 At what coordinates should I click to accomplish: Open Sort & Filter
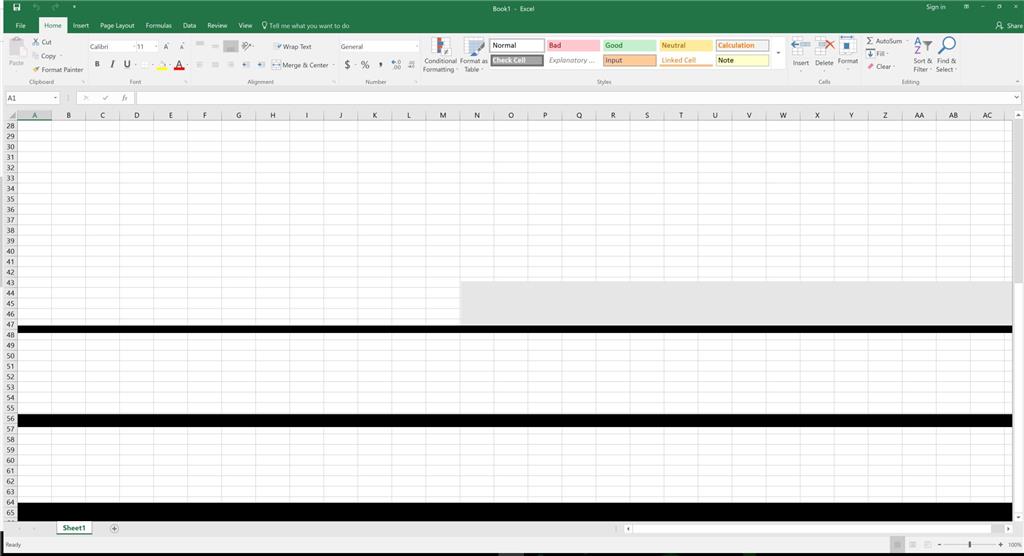(921, 55)
